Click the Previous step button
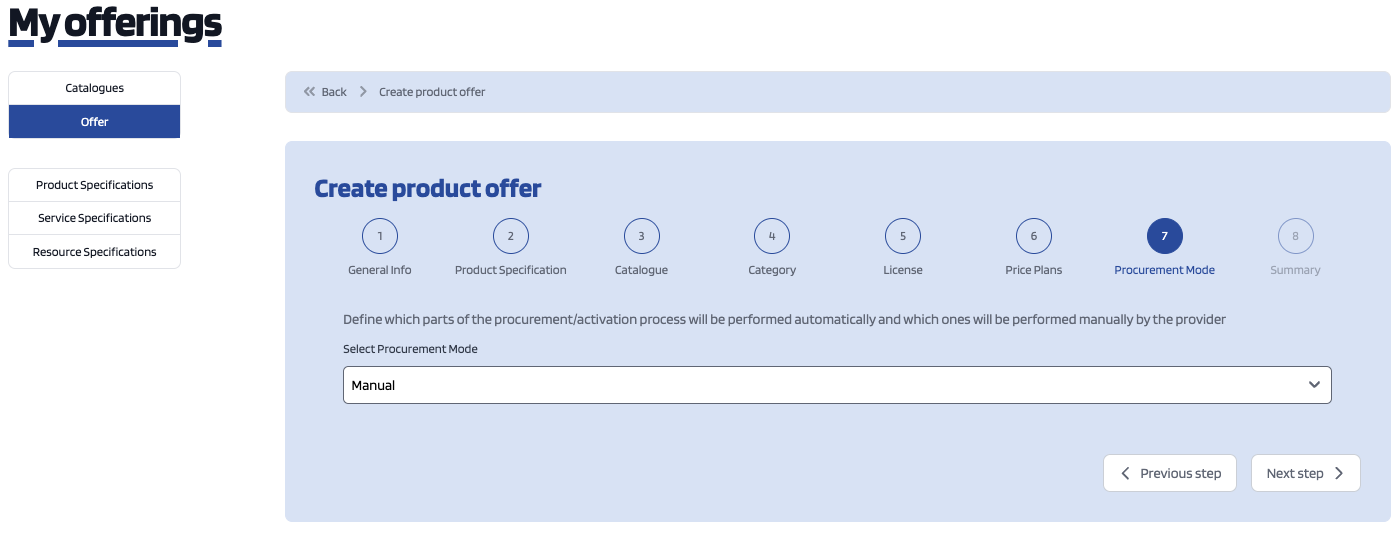The image size is (1400, 538). coord(1170,473)
